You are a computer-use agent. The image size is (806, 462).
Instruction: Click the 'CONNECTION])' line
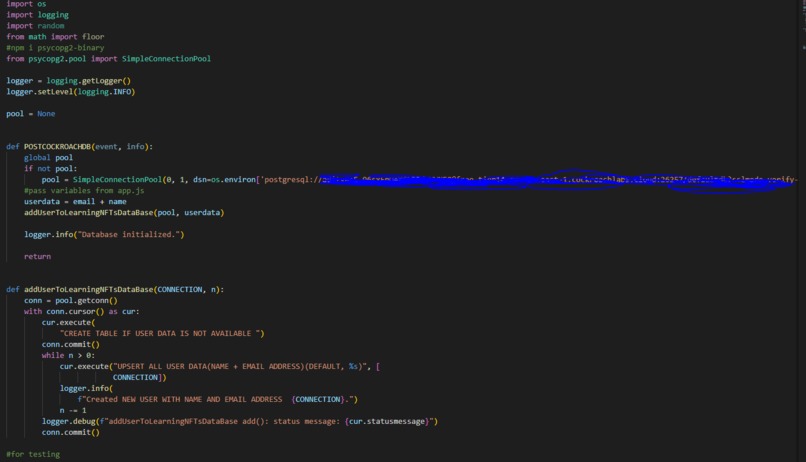tap(139, 377)
